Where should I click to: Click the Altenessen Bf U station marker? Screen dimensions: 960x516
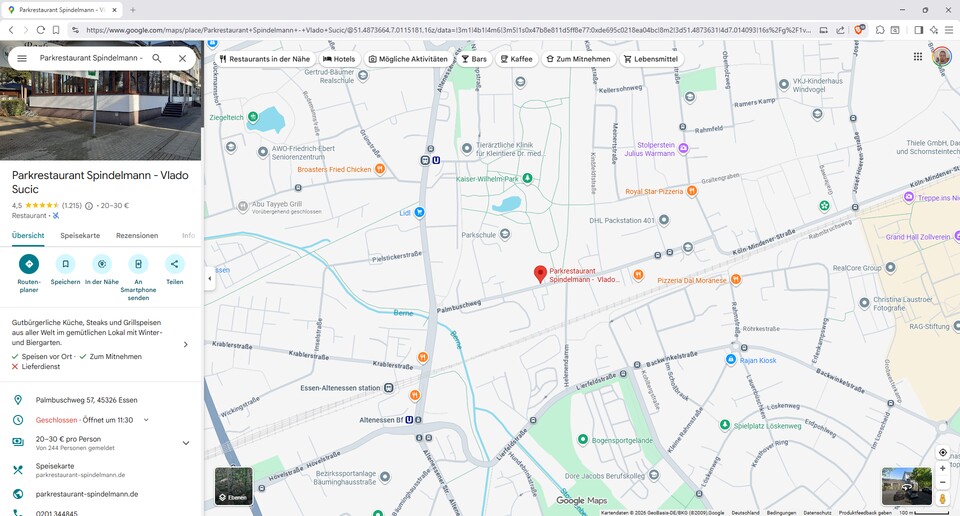point(410,420)
